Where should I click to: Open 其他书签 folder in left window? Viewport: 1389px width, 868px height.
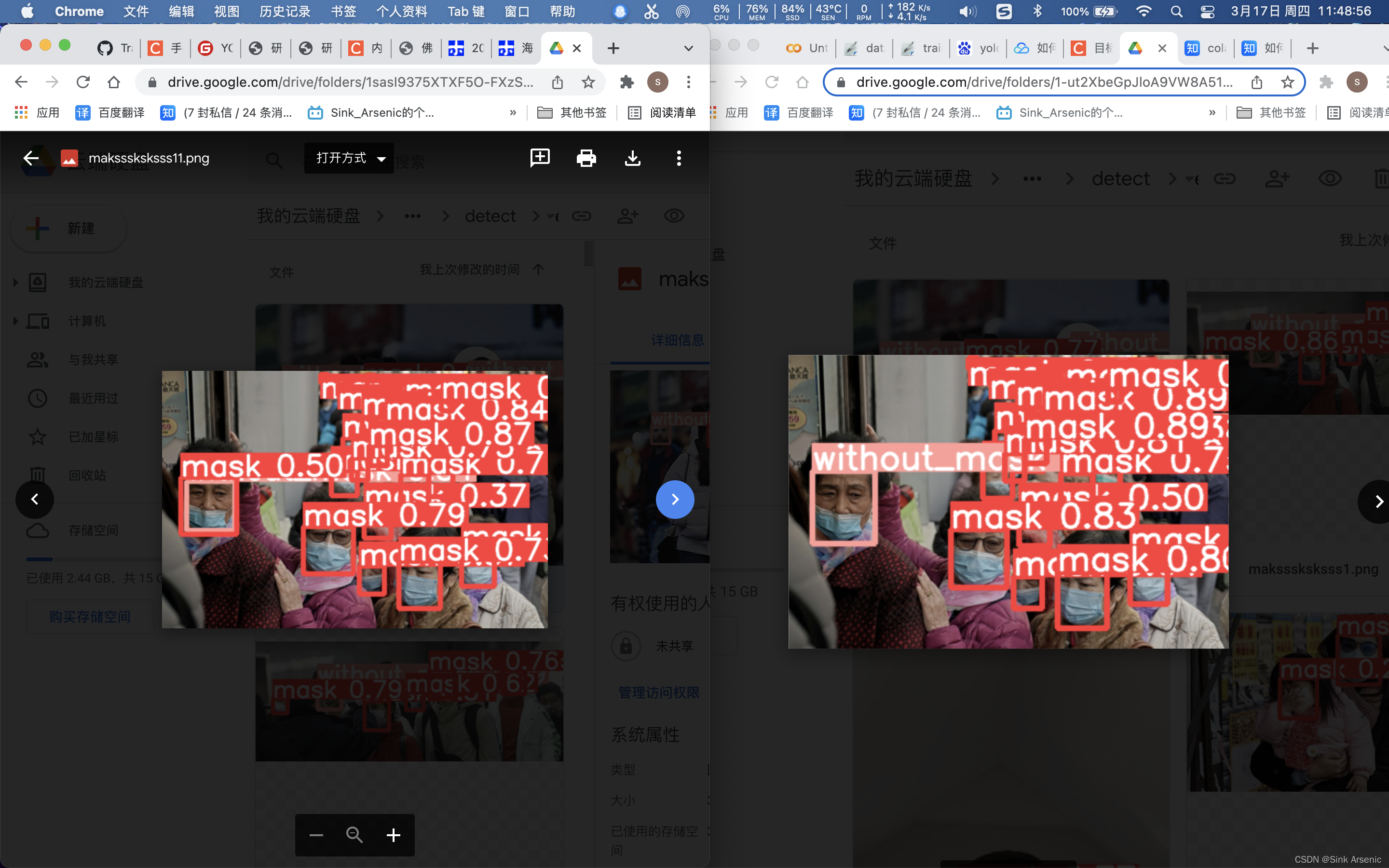coord(572,112)
